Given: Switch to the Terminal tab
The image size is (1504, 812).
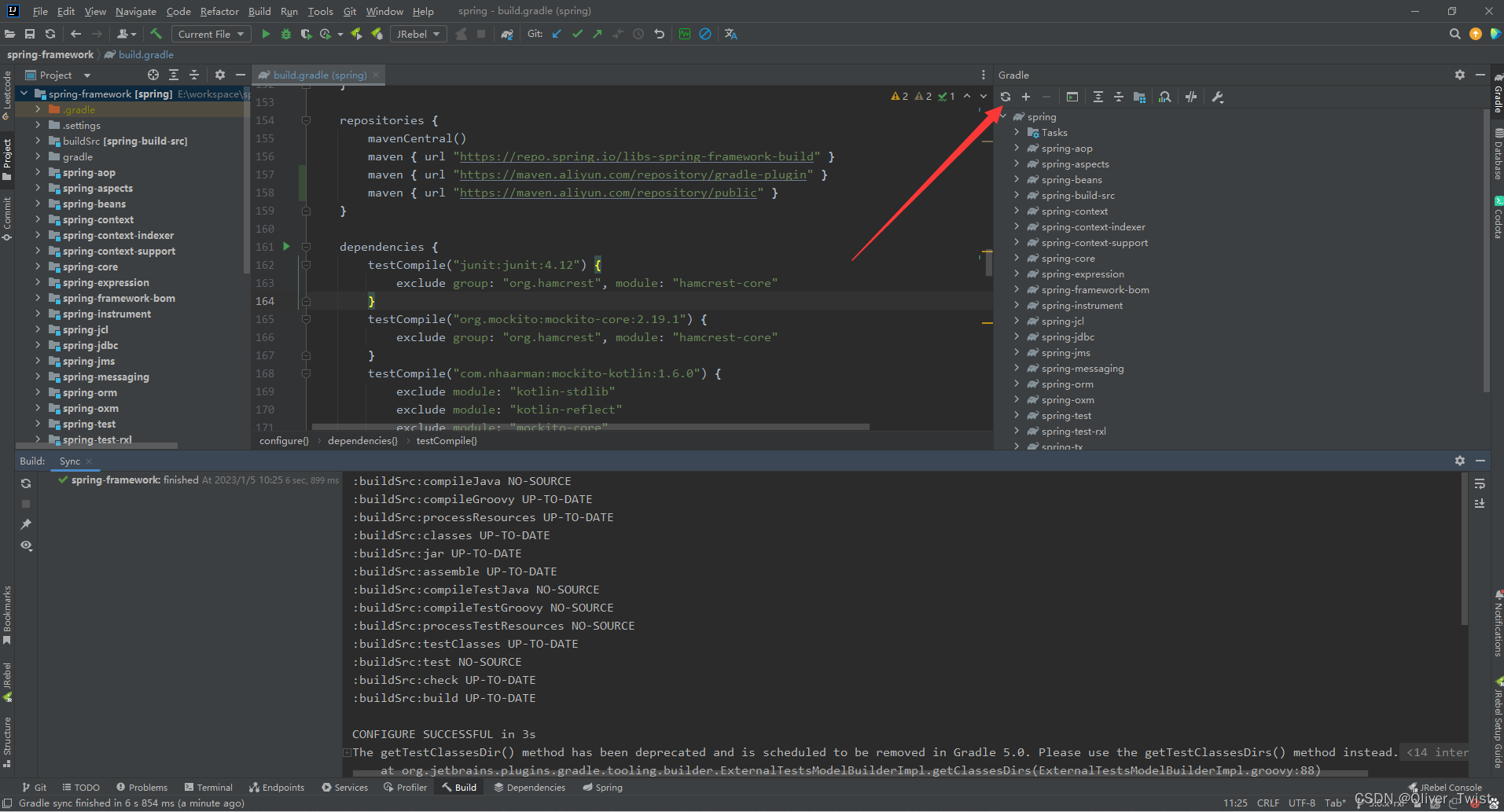Looking at the screenshot, I should 208,787.
